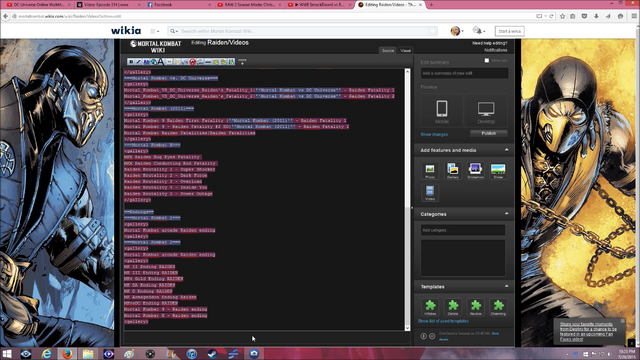The height and width of the screenshot is (360, 640).
Task: Click the Start a wikia button
Action: coord(509,31)
